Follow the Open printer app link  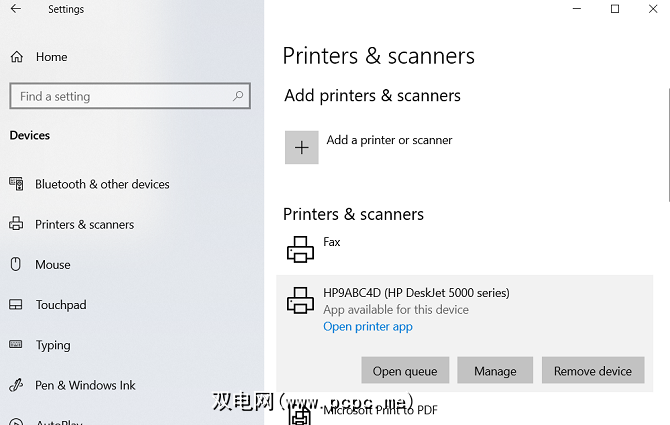tap(368, 327)
